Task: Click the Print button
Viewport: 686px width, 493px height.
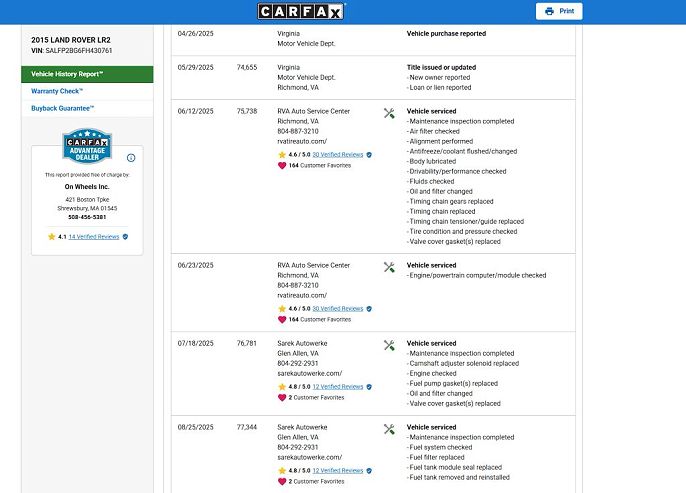Action: (559, 11)
